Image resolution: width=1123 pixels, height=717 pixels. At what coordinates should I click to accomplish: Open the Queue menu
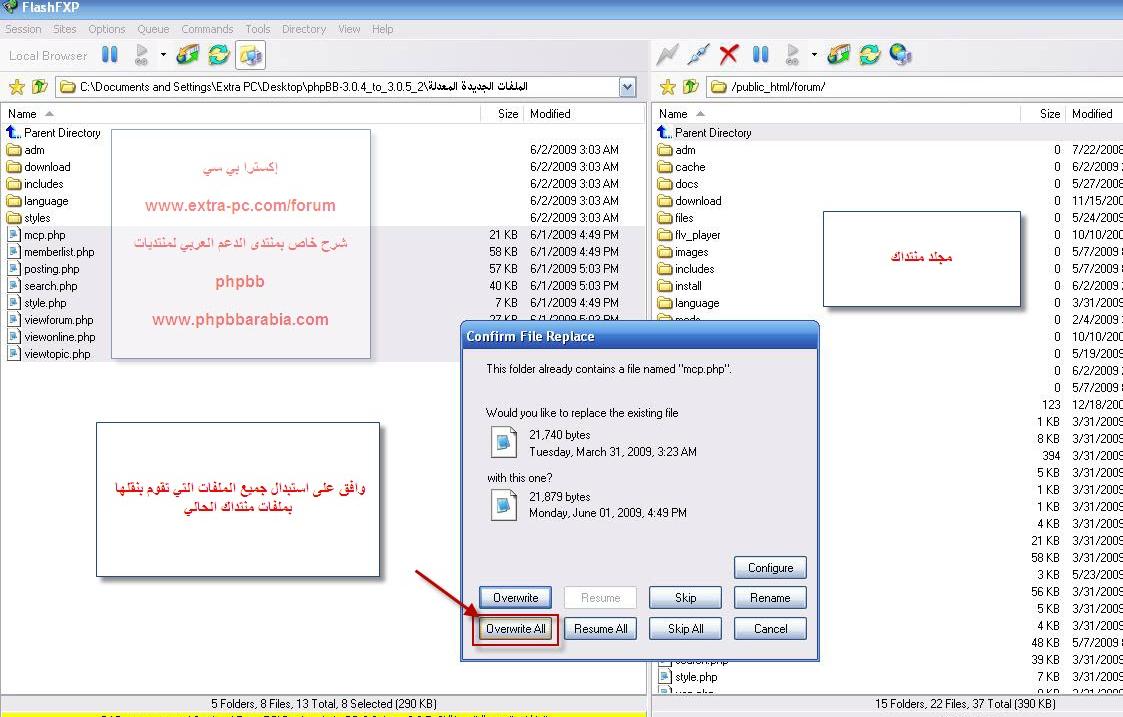(153, 29)
